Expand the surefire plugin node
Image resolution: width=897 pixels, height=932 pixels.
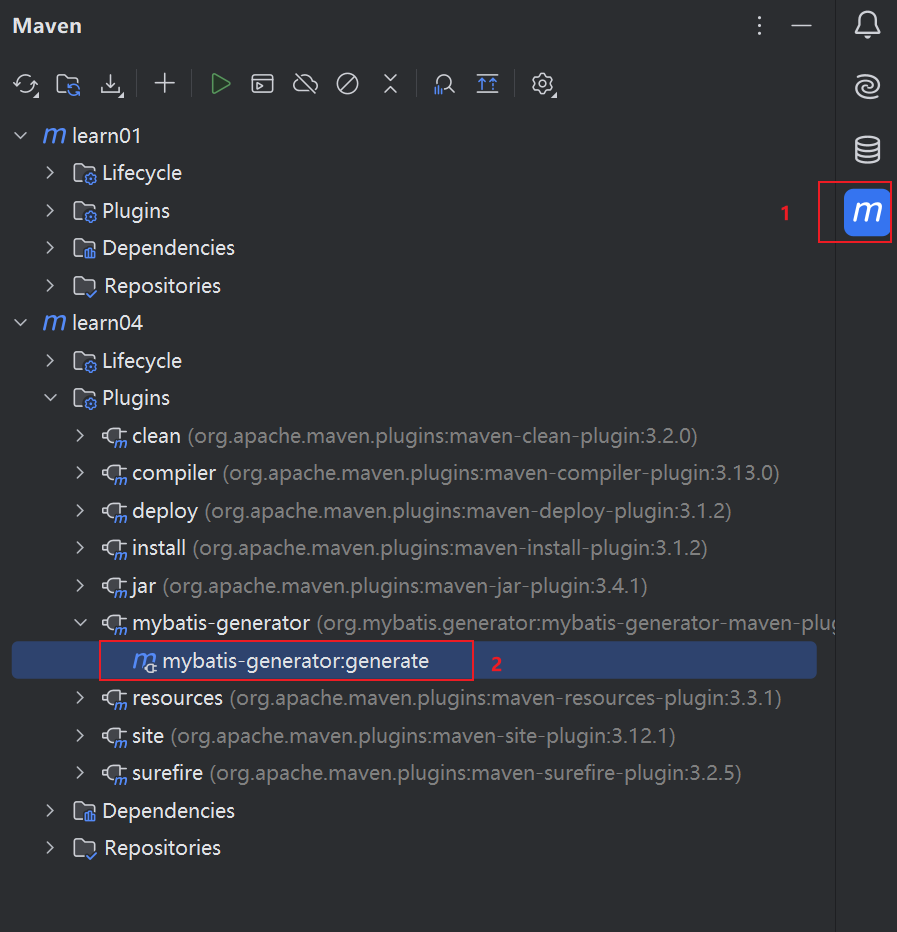click(80, 773)
